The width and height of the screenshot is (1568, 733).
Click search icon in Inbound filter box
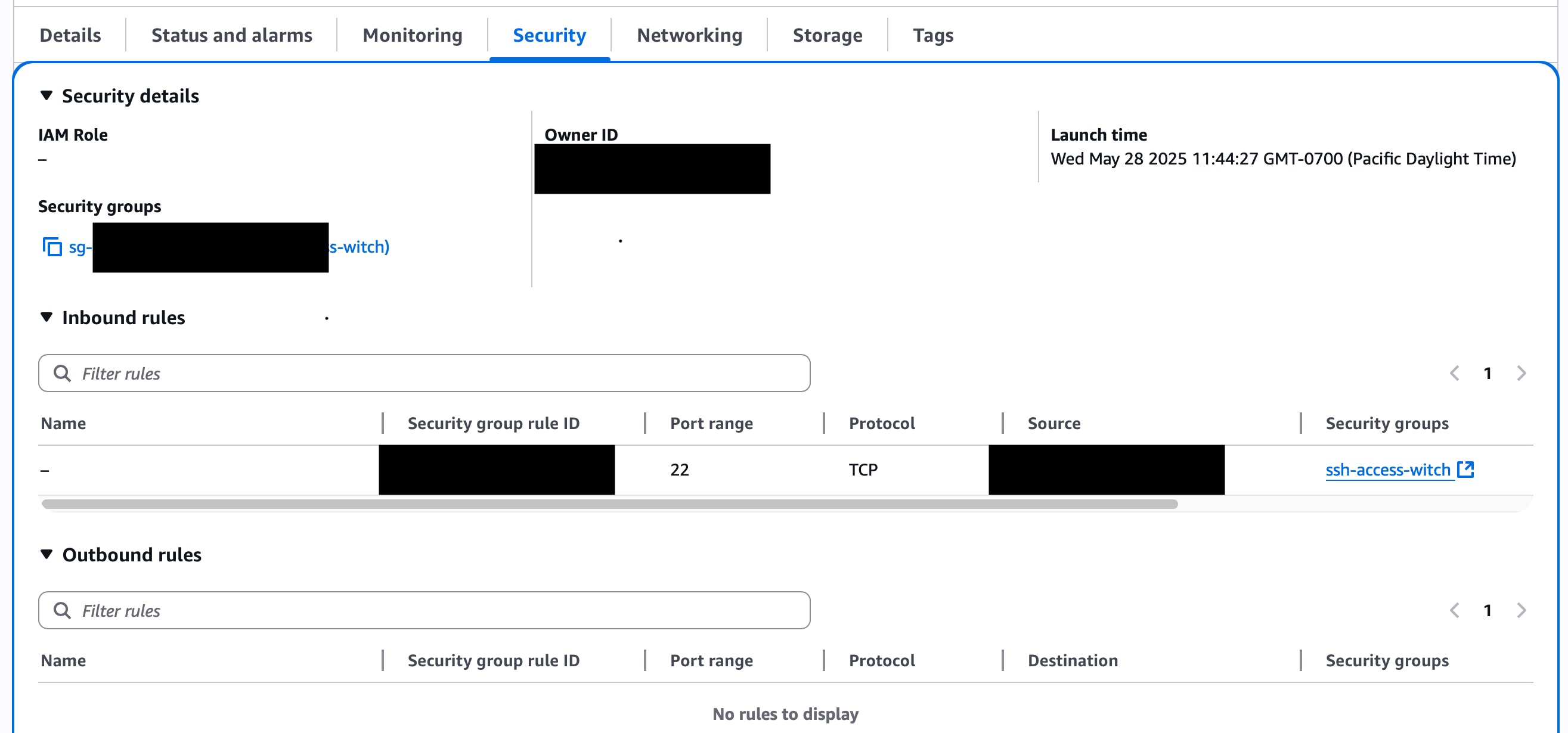tap(62, 373)
